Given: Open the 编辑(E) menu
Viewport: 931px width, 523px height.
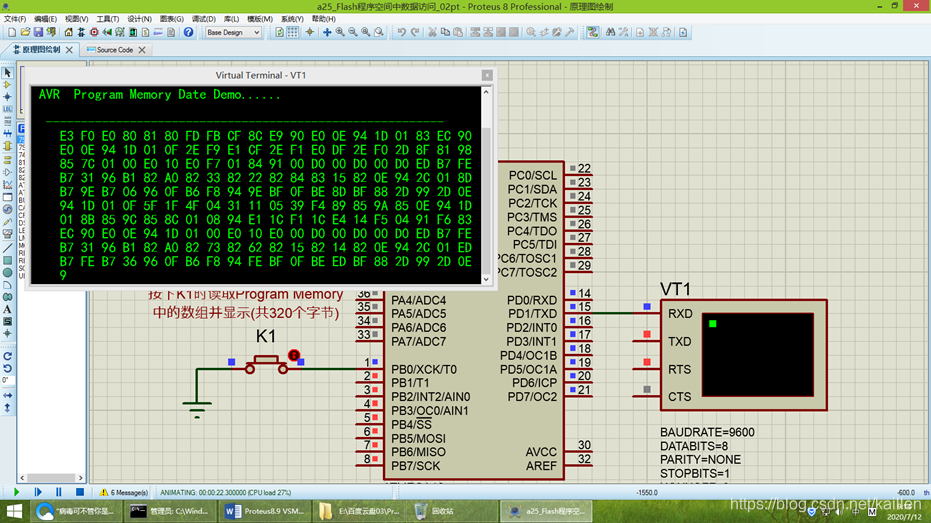Looking at the screenshot, I should tap(46, 19).
